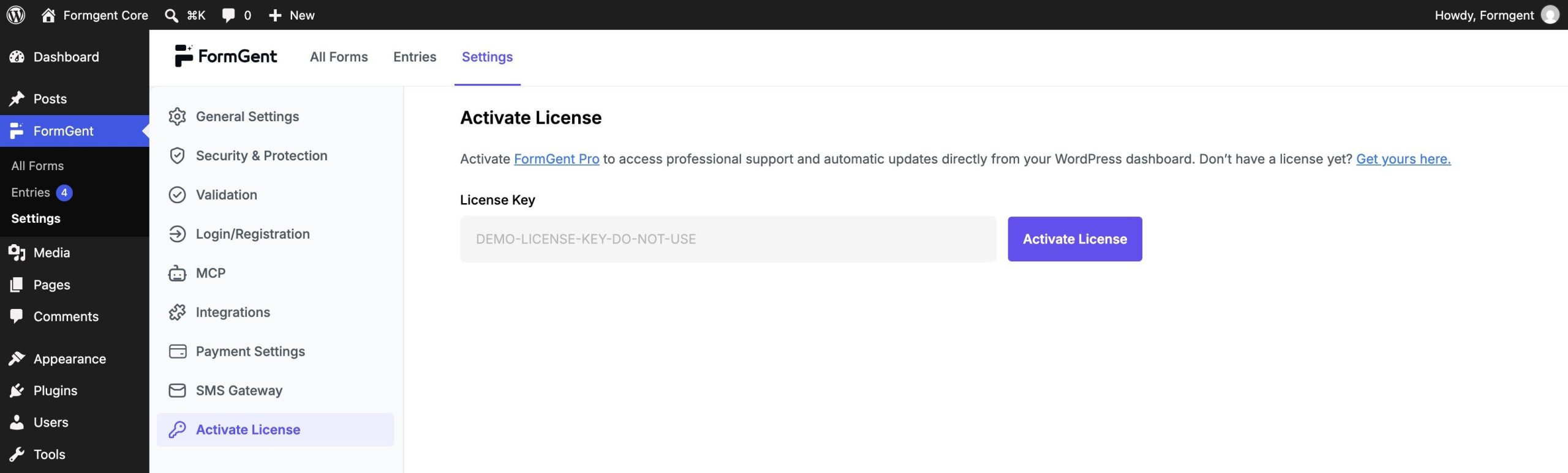Click Howdy, Formgent account text
Screen dimensions: 1568x473
tap(1484, 15)
